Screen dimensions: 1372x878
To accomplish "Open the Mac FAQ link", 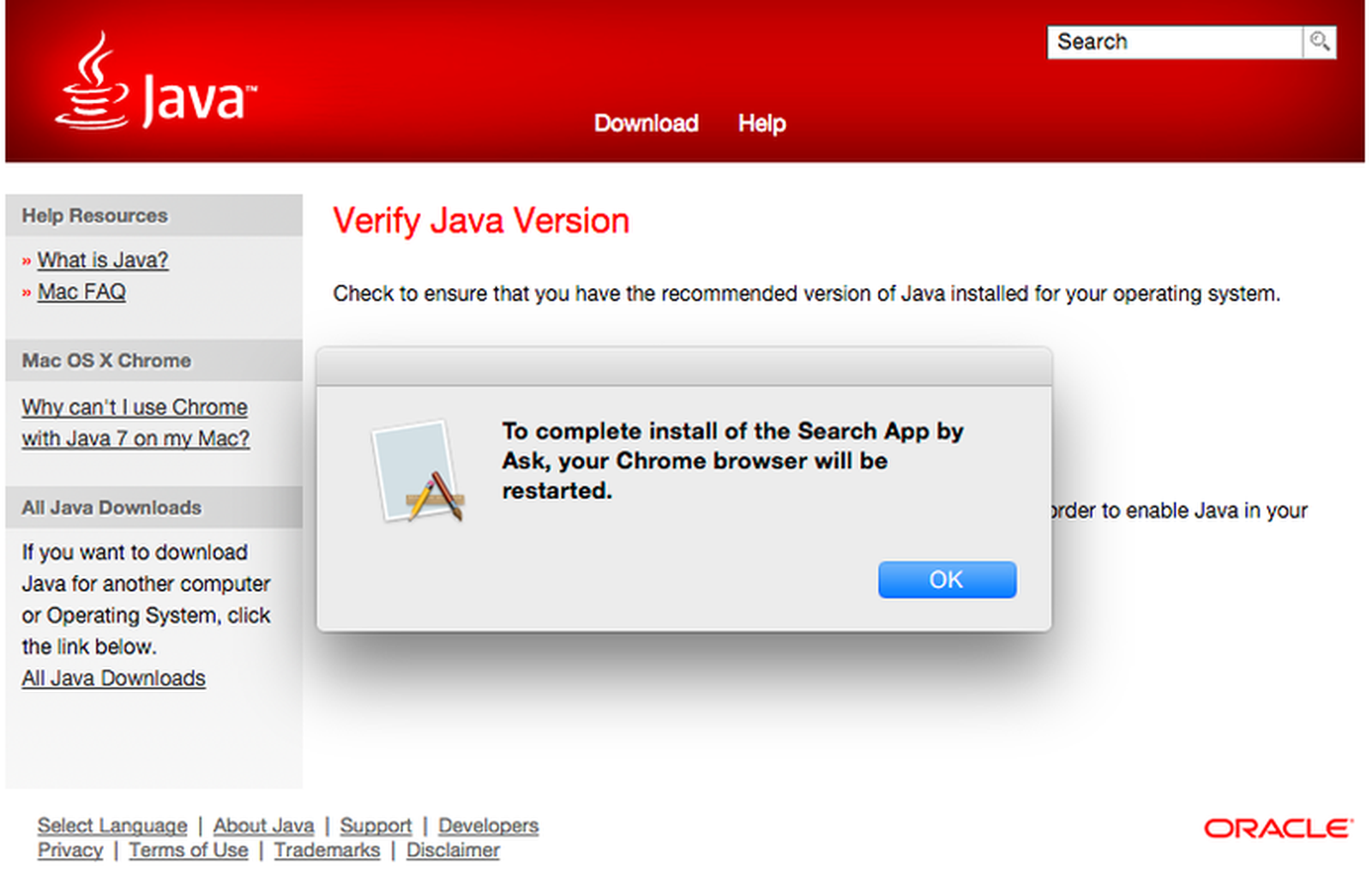I will click(81, 292).
